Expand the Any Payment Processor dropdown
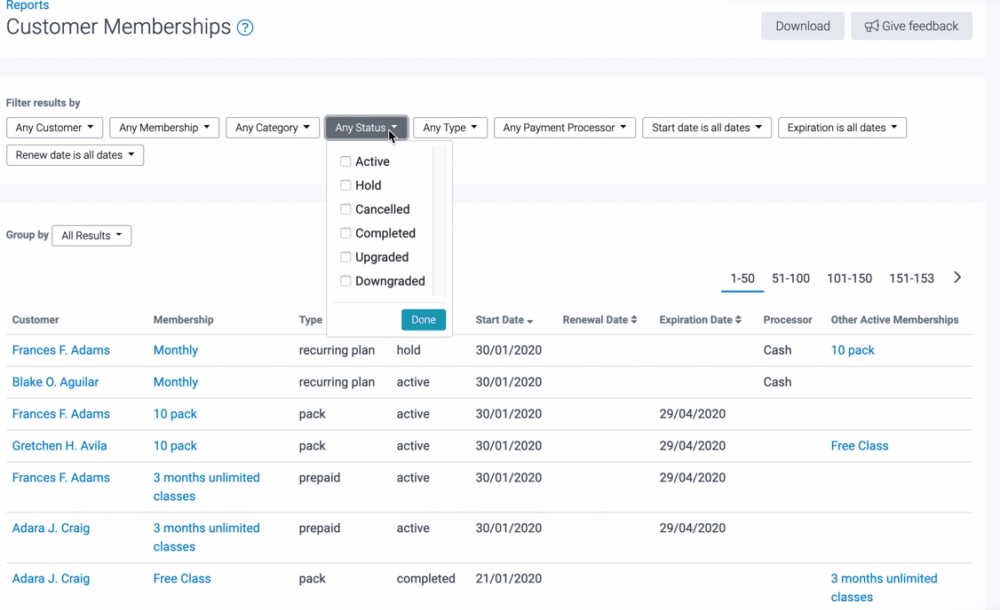 (x=564, y=128)
